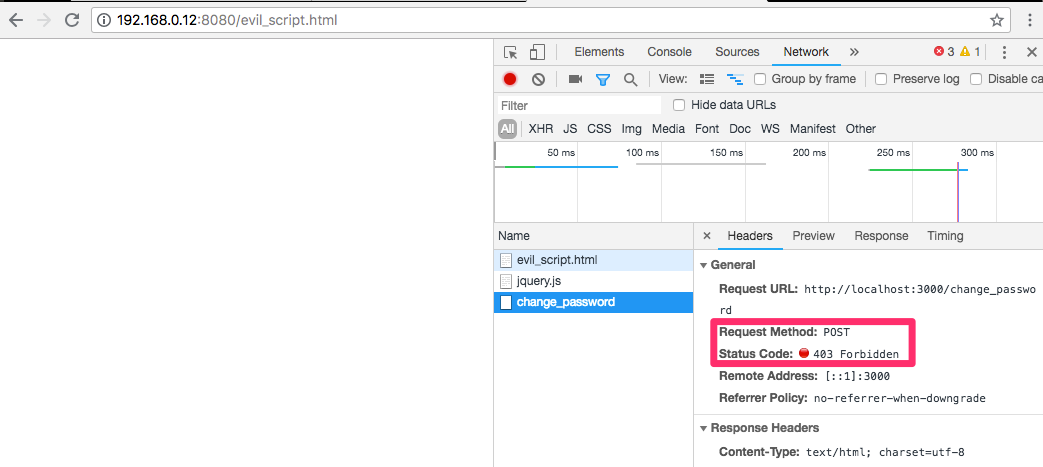Activate the inspect element picker icon

(510, 52)
